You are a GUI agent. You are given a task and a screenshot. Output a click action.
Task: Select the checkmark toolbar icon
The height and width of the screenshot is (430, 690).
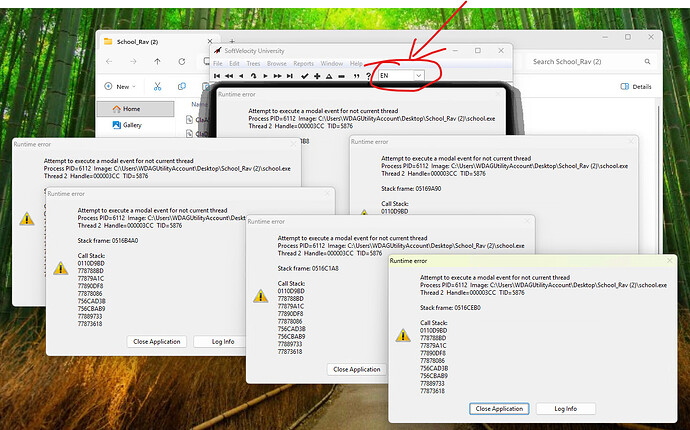[305, 76]
